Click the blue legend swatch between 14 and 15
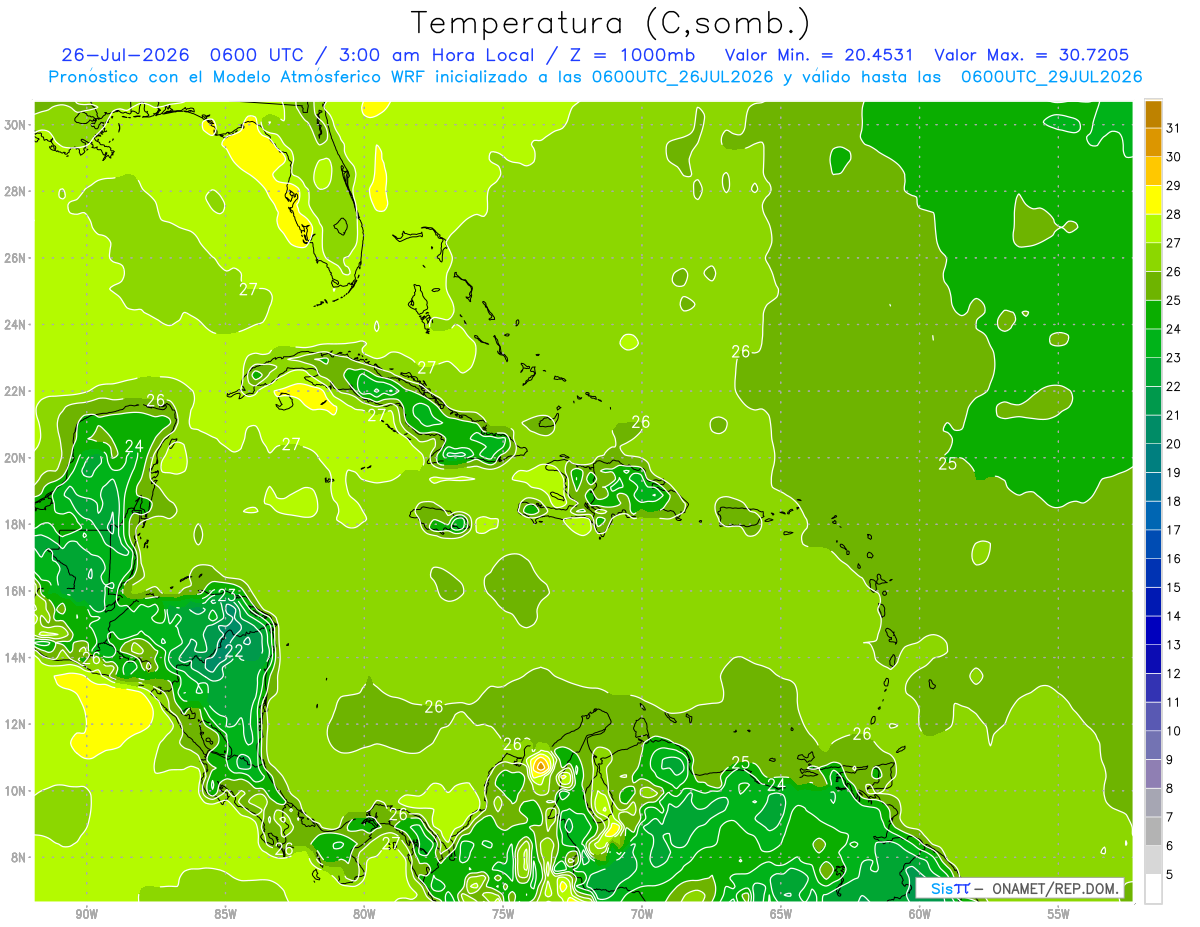Image resolution: width=1200 pixels, height=927 pixels. (x=1153, y=602)
